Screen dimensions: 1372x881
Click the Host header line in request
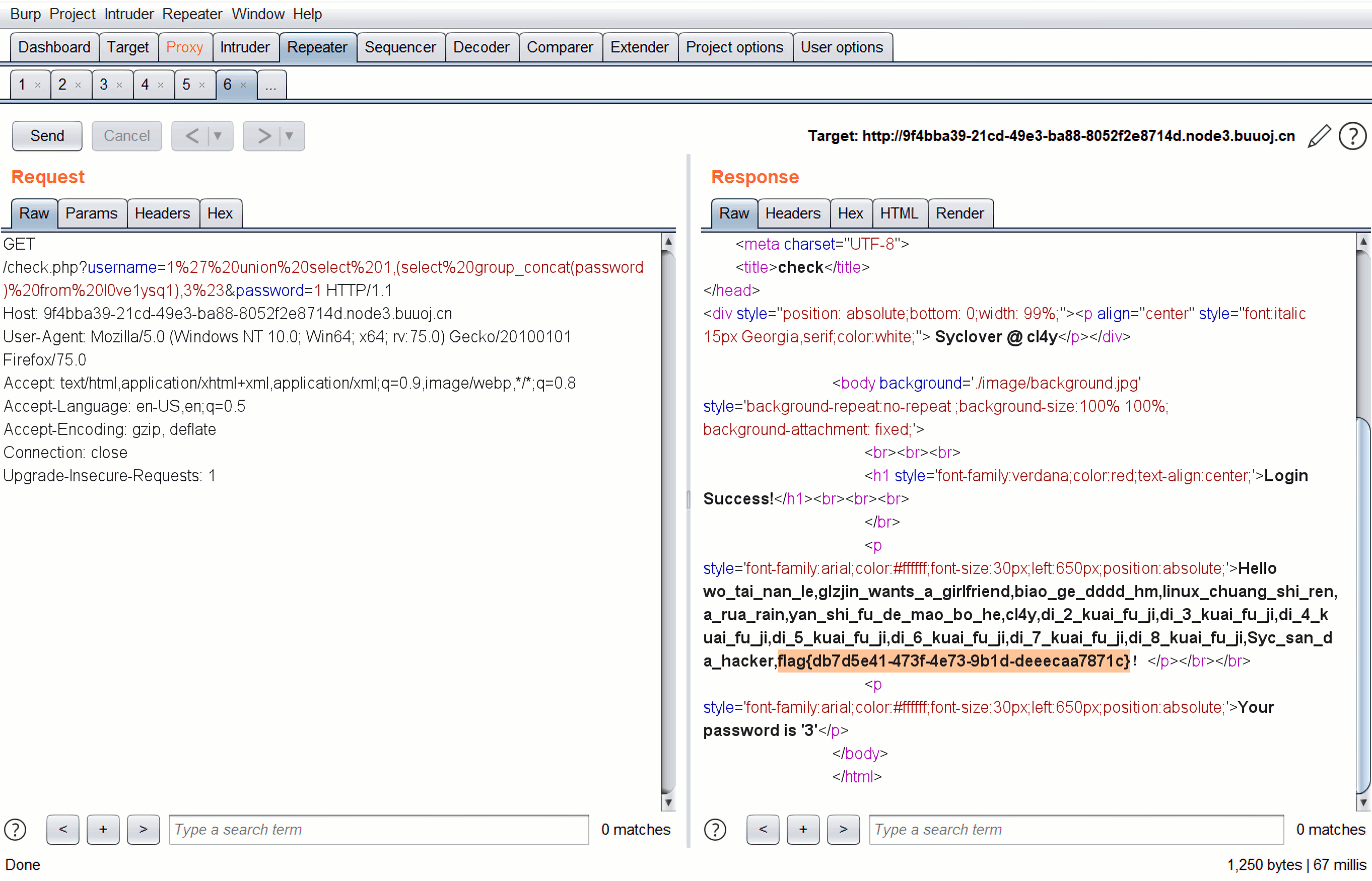228,314
